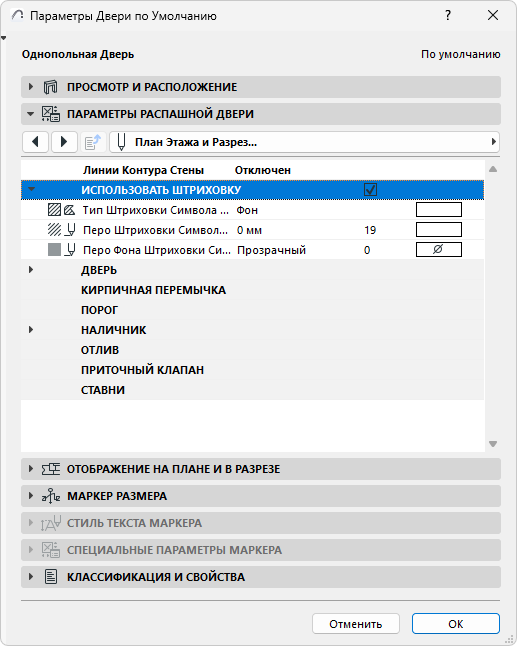Click parameter list scroll down arrow
Viewport: 517px width, 646px height.
[493, 444]
